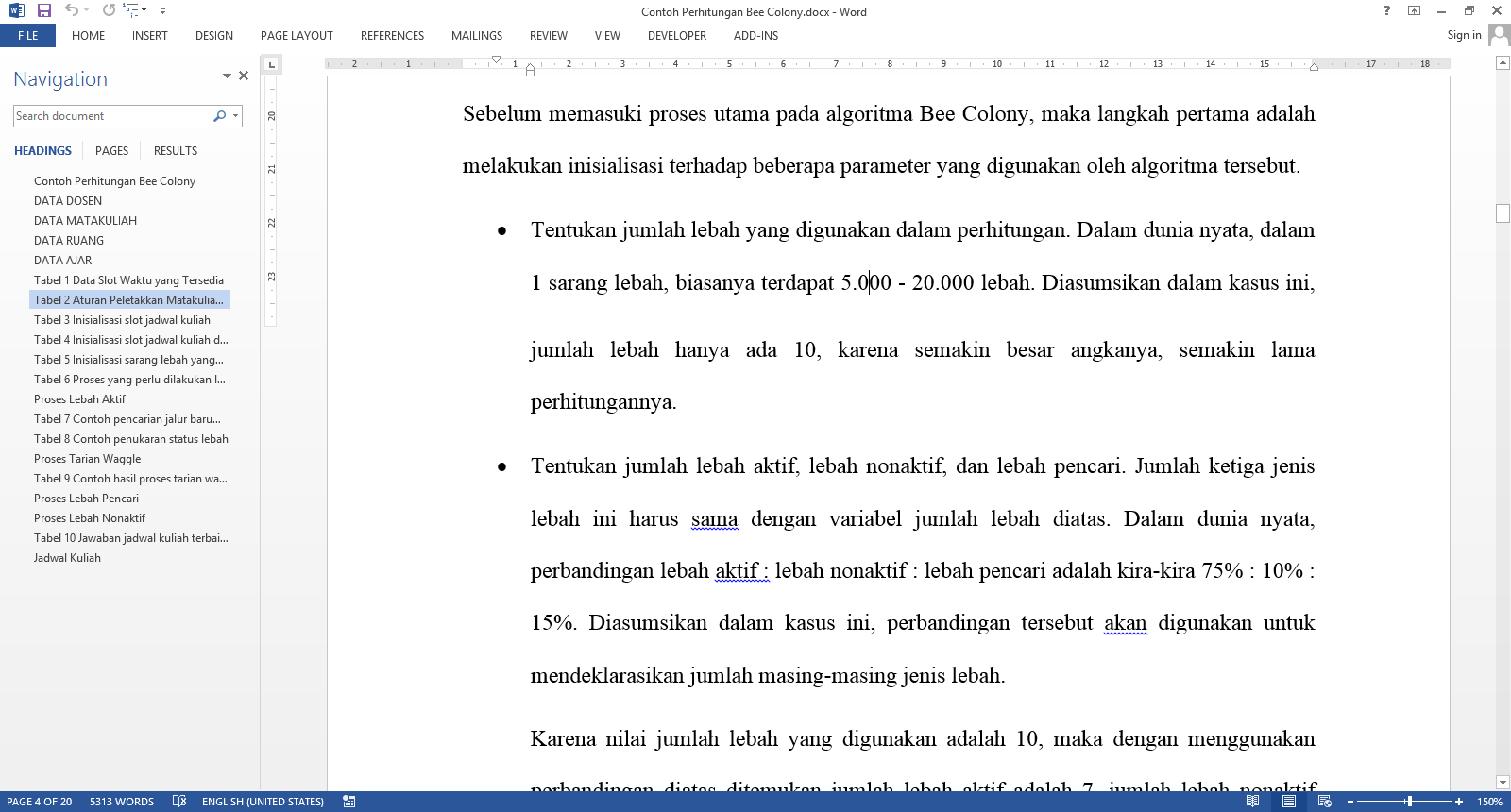Image resolution: width=1511 pixels, height=812 pixels.
Task: Click the Sign in link
Action: (1464, 35)
